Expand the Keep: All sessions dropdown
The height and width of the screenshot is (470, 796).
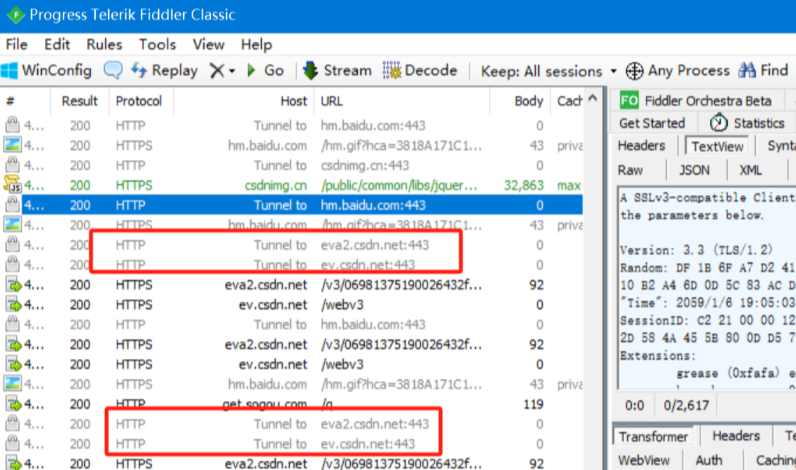click(x=548, y=71)
